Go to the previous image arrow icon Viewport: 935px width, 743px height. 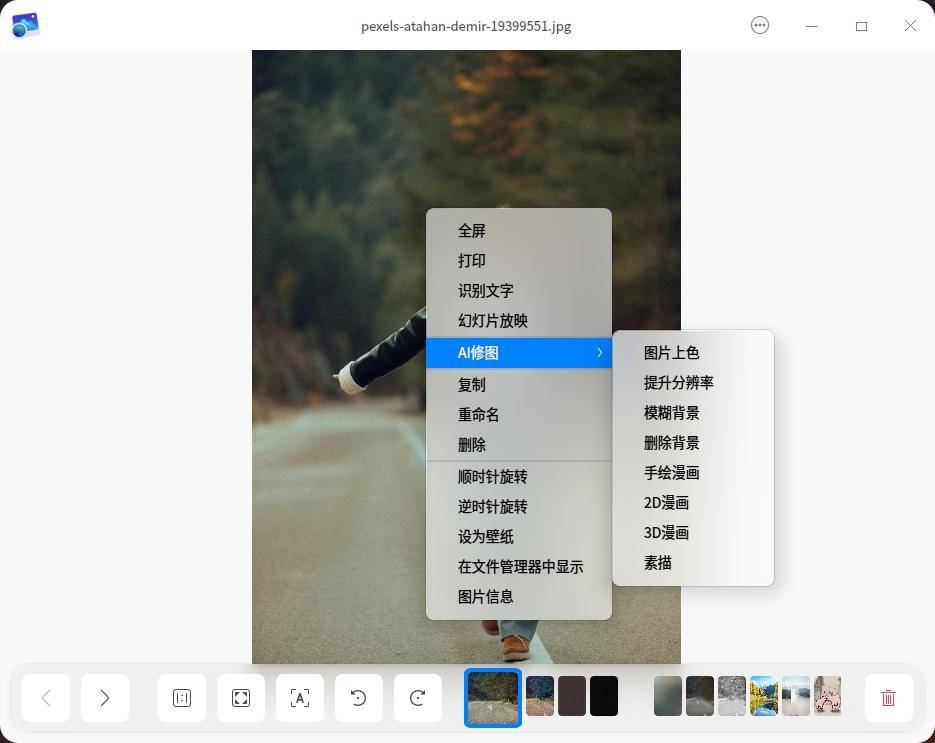pyautogui.click(x=46, y=698)
